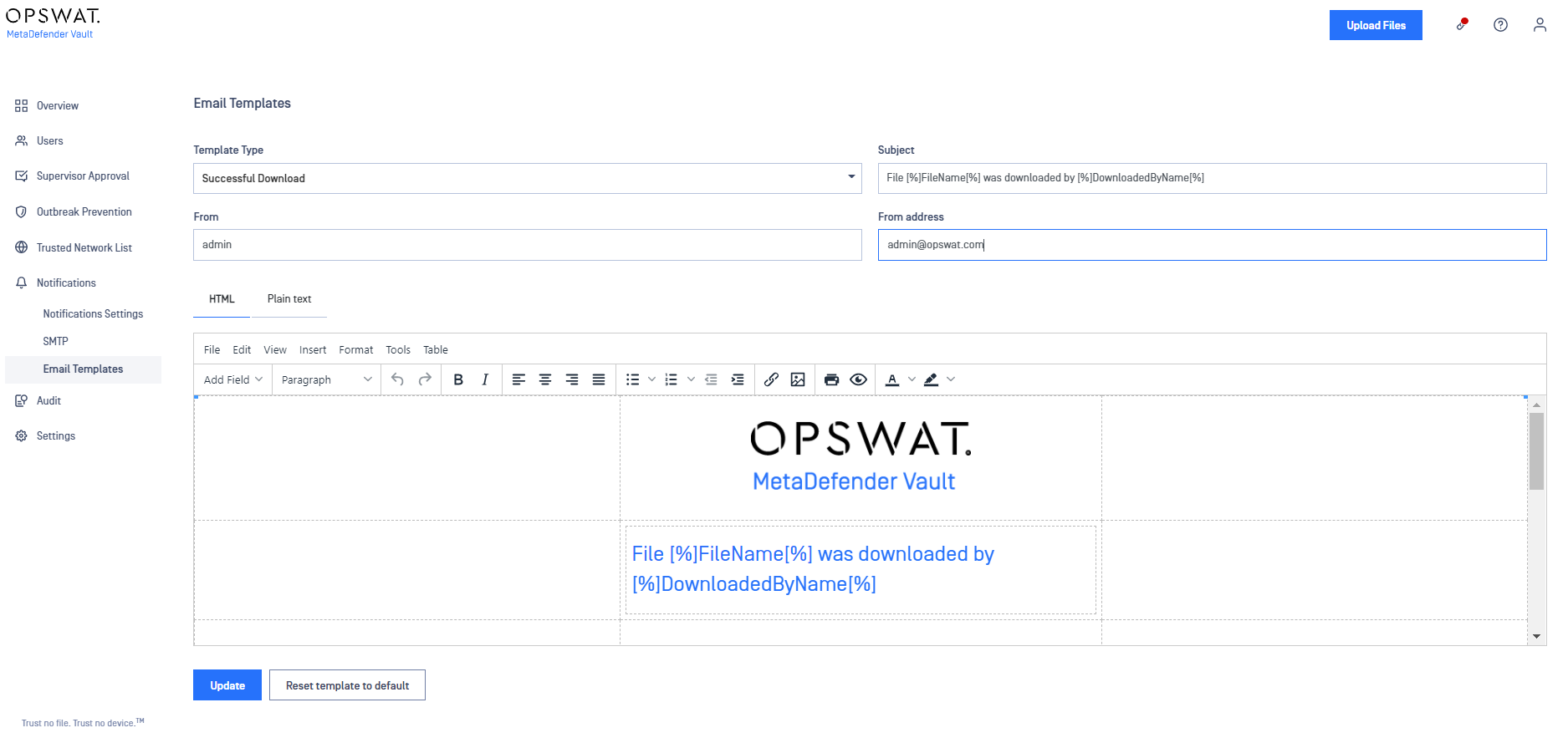
Task: Click the Outbreak Prevention shield icon
Action: pos(22,212)
